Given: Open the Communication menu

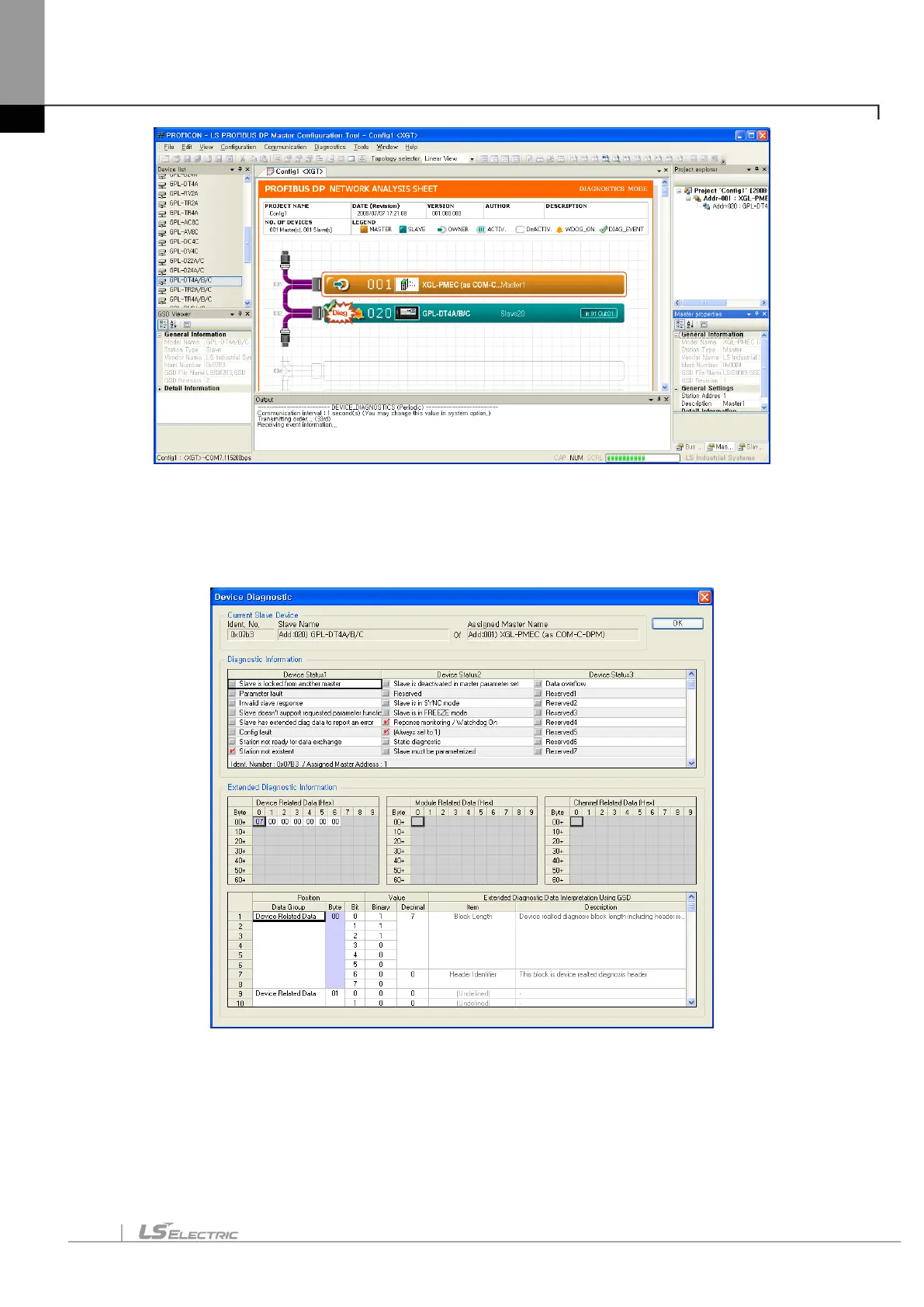Looking at the screenshot, I should 285,147.
